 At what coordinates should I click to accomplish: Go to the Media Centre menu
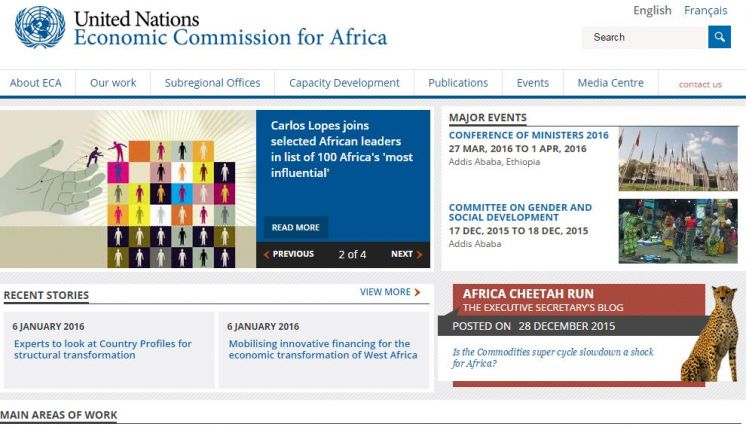[610, 83]
